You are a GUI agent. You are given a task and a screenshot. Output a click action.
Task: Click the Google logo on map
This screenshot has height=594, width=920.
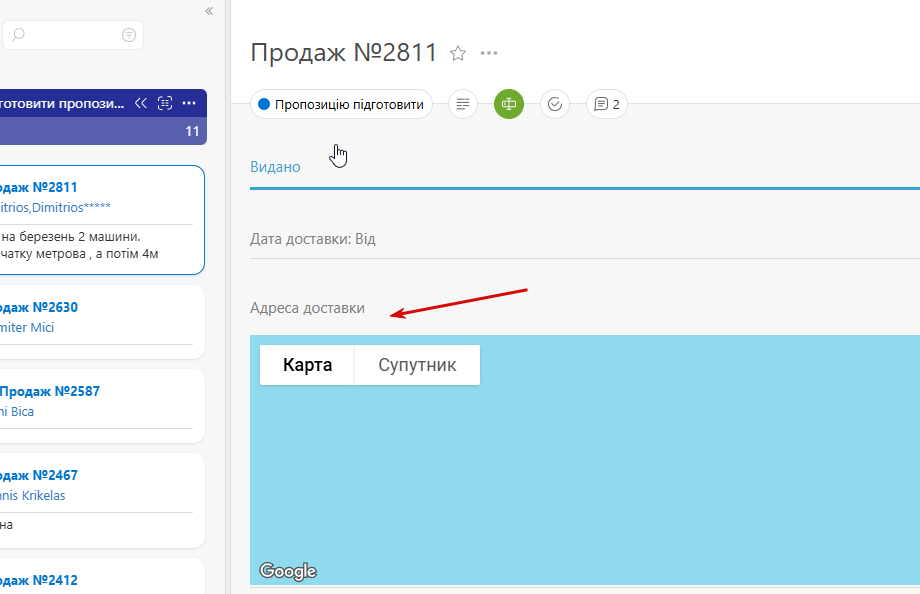(288, 571)
